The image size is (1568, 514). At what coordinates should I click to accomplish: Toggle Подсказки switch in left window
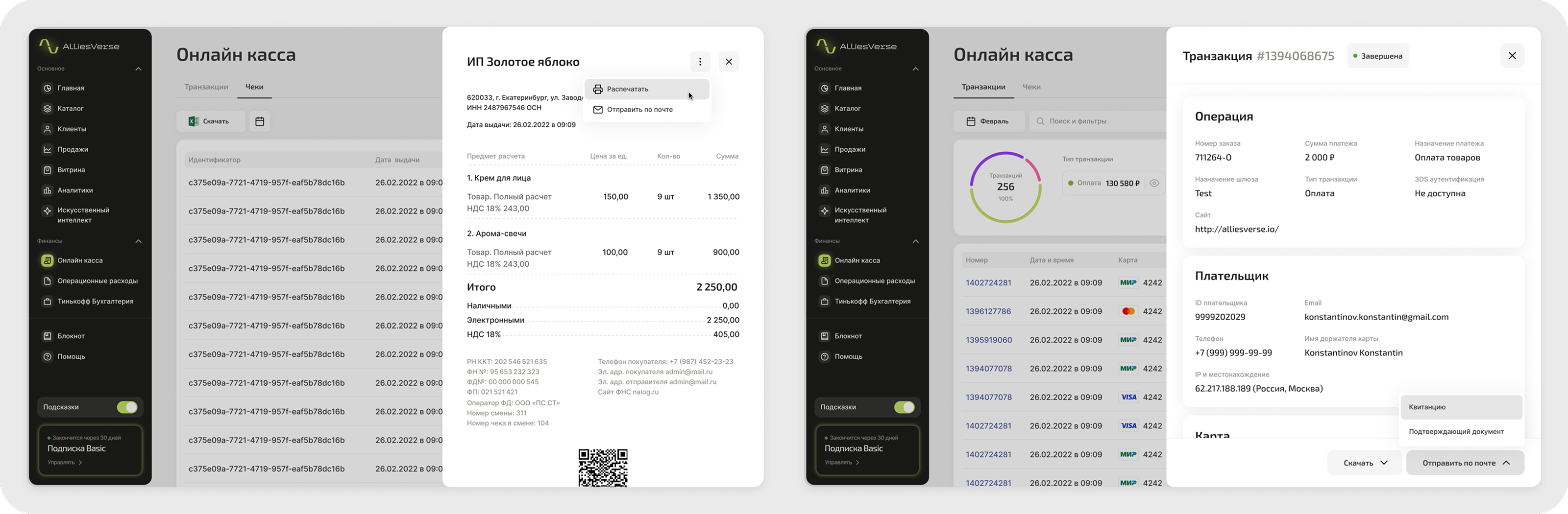[127, 407]
